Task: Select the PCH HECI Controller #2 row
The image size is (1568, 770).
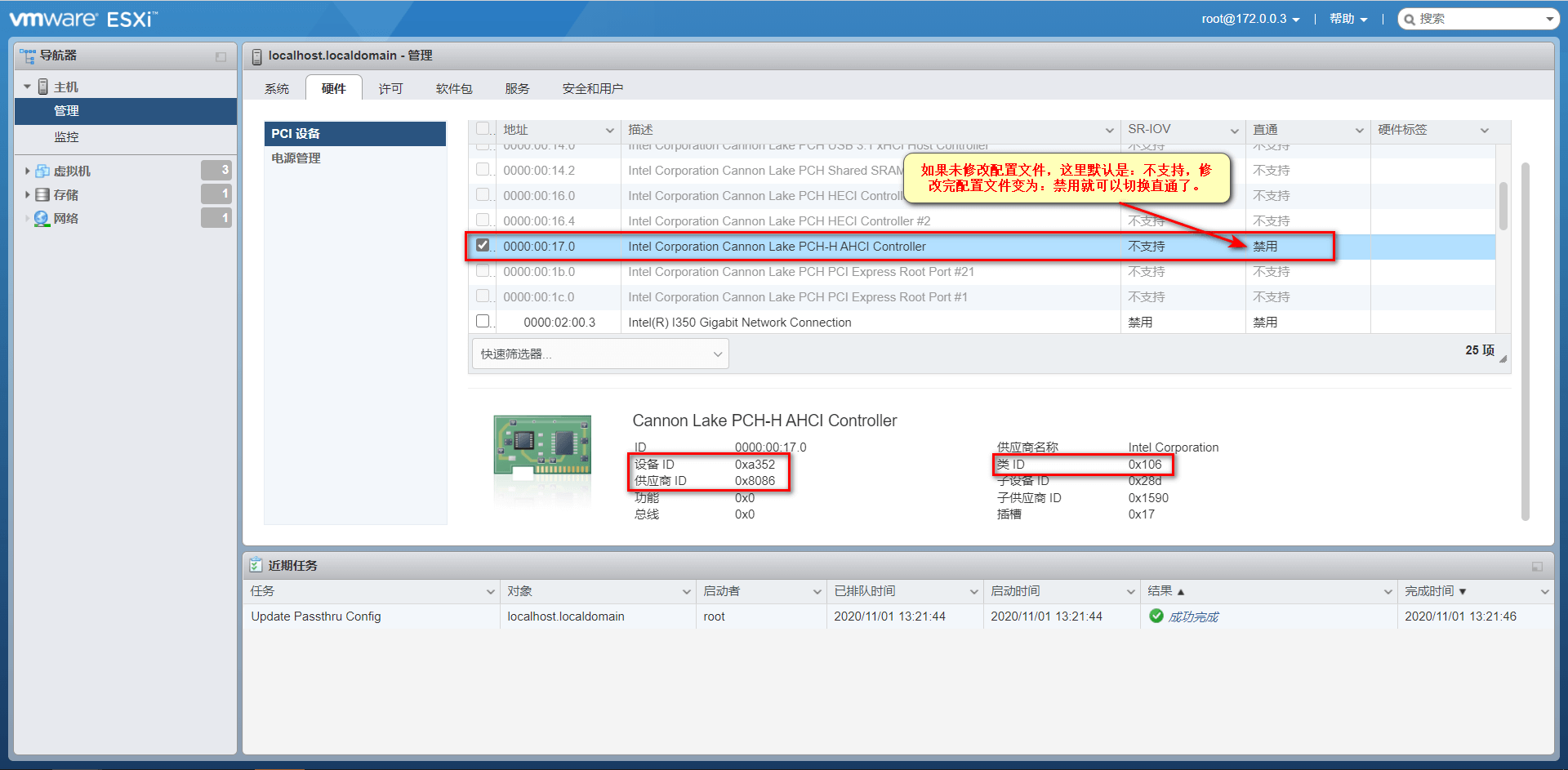Action: (x=981, y=220)
